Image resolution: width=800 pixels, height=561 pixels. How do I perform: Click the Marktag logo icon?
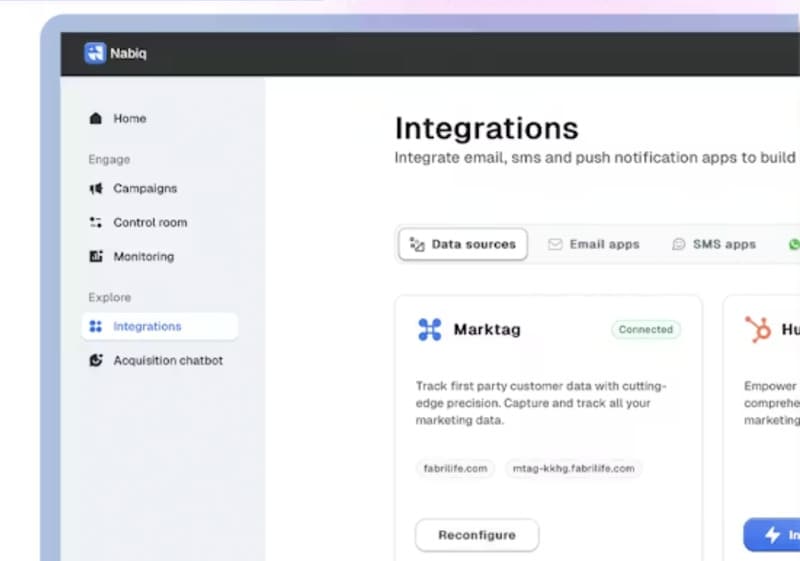pos(429,329)
